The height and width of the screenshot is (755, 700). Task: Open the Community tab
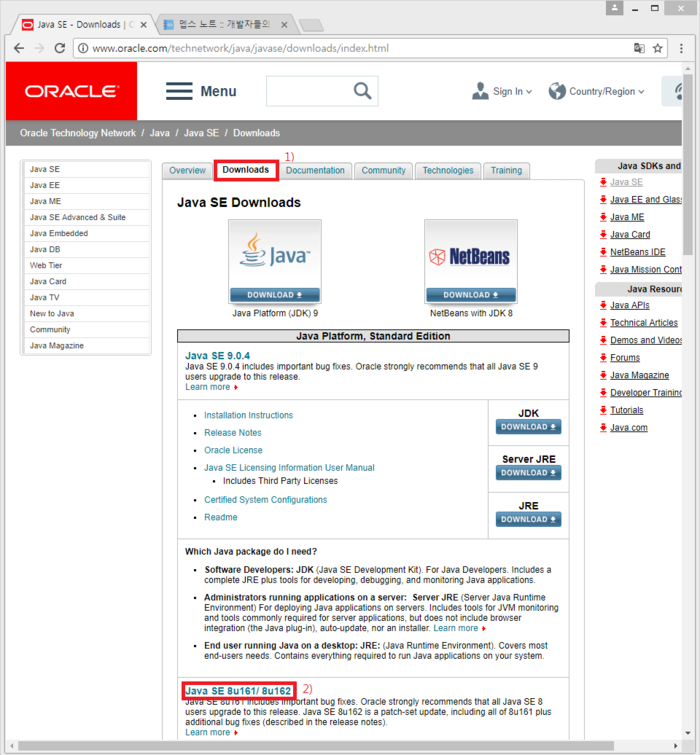click(384, 170)
